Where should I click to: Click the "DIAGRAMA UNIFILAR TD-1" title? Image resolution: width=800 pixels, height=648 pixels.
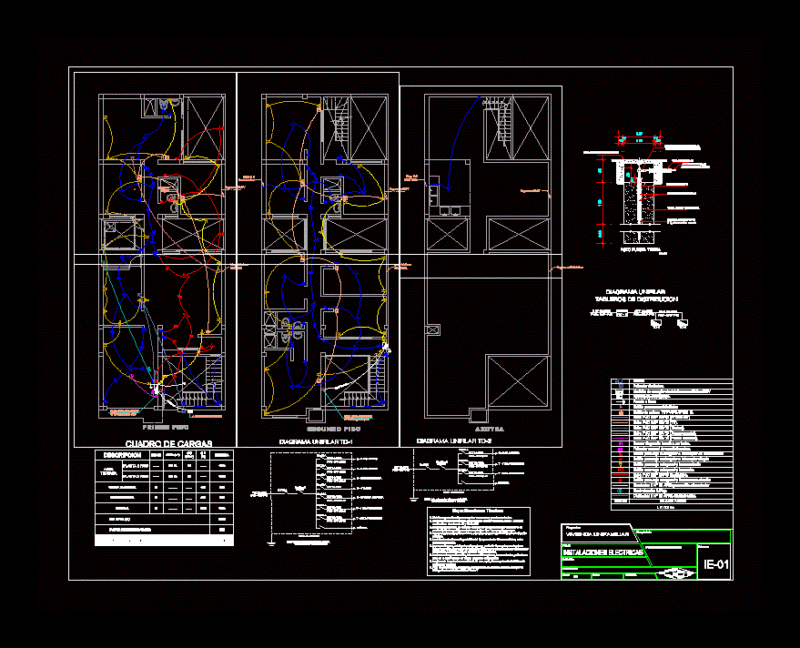[316, 441]
